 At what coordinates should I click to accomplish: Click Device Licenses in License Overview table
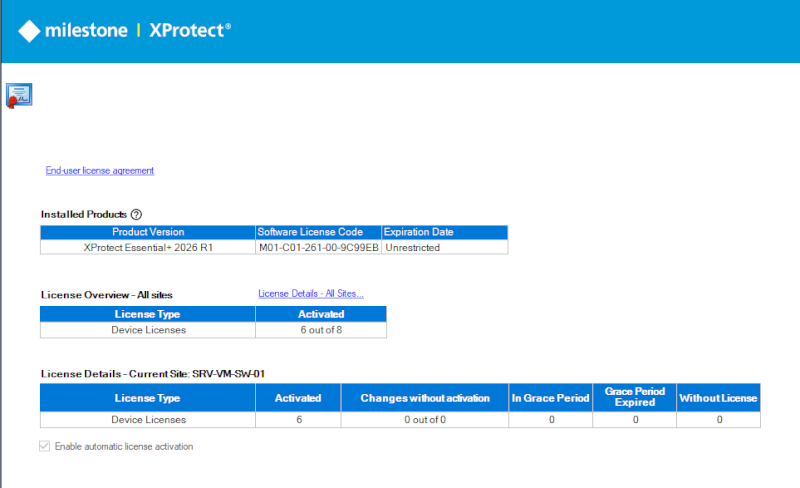tap(148, 330)
